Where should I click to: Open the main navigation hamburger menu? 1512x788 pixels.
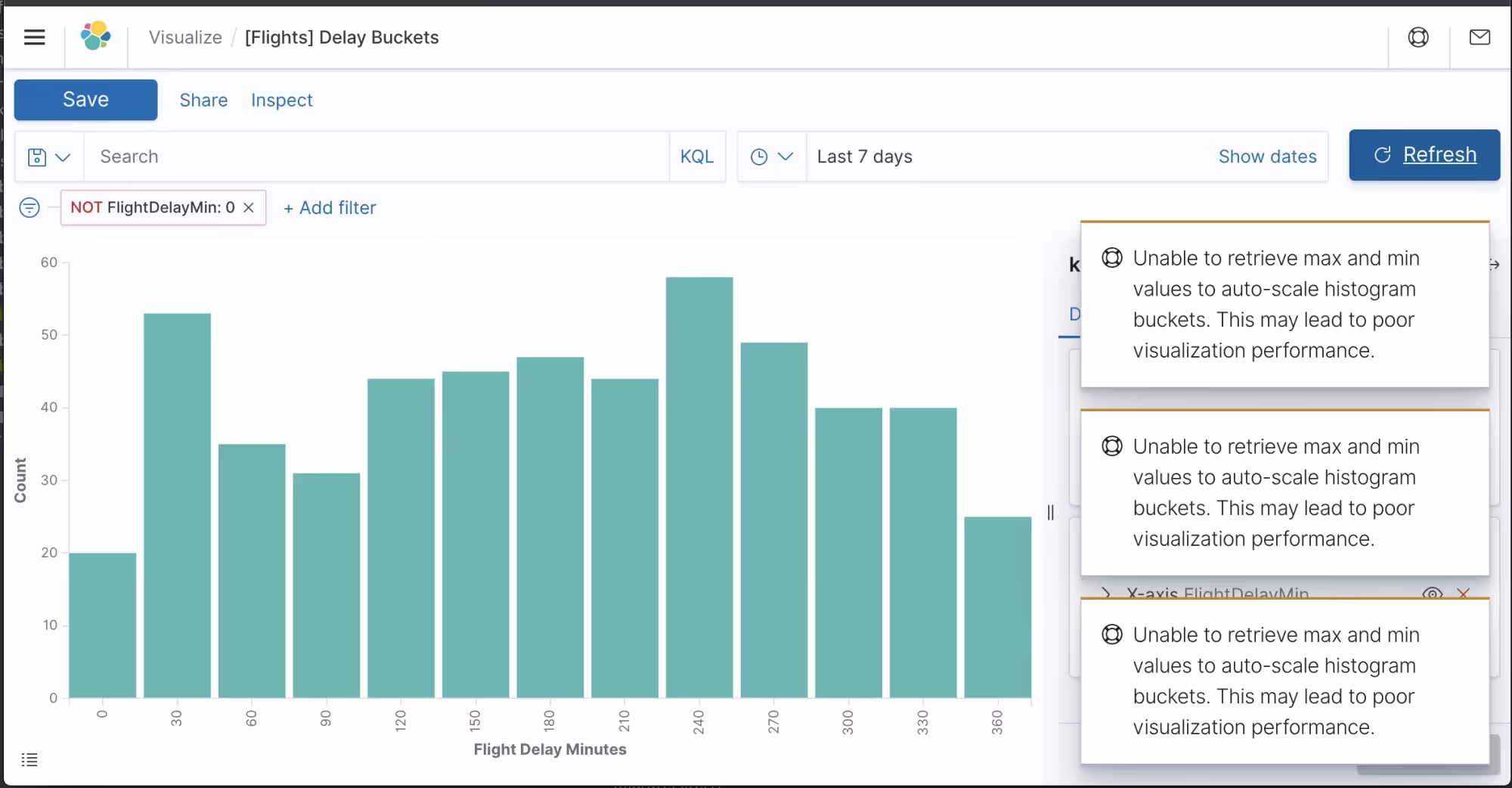click(x=35, y=37)
